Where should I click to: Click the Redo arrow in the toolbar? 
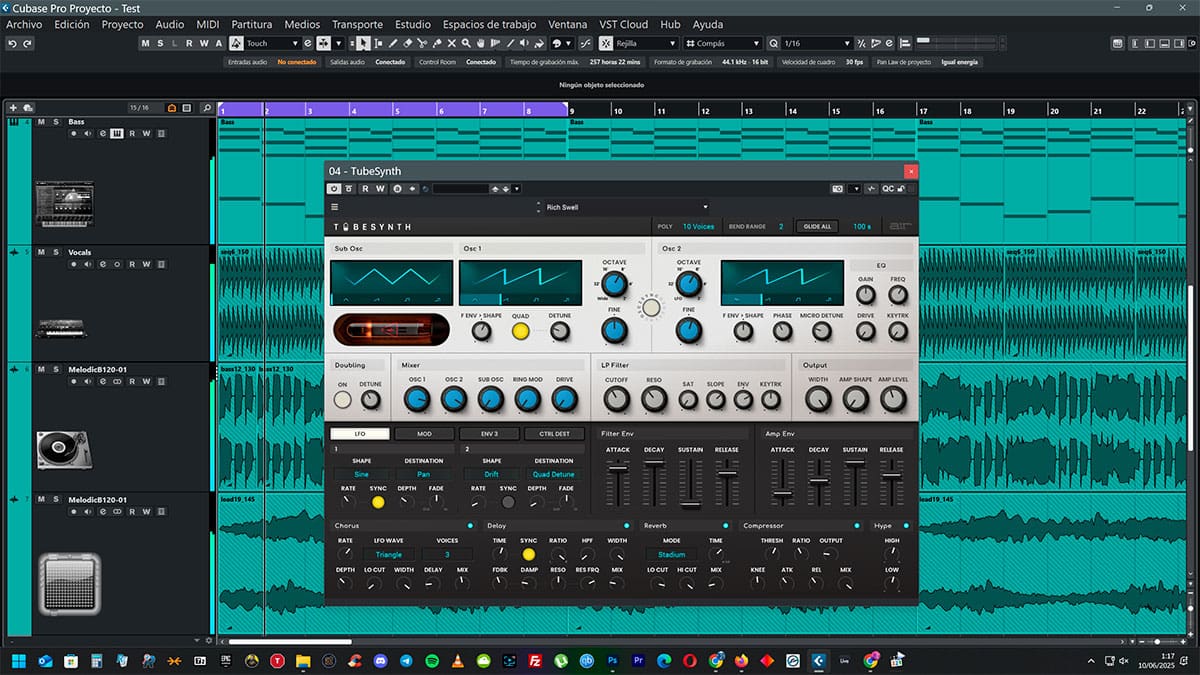click(x=27, y=44)
